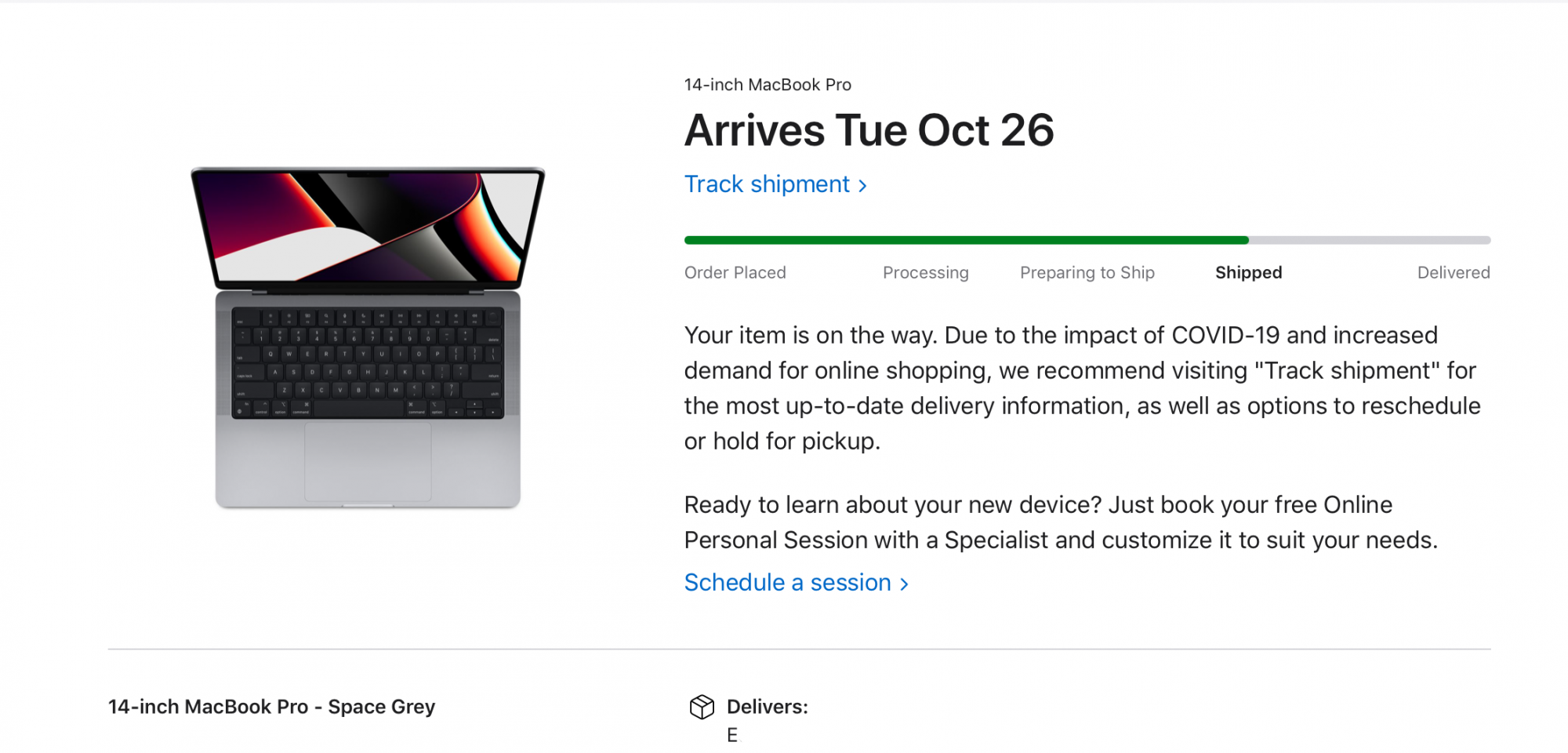
Task: Click the green filled part of progress bar
Action: tap(966, 240)
